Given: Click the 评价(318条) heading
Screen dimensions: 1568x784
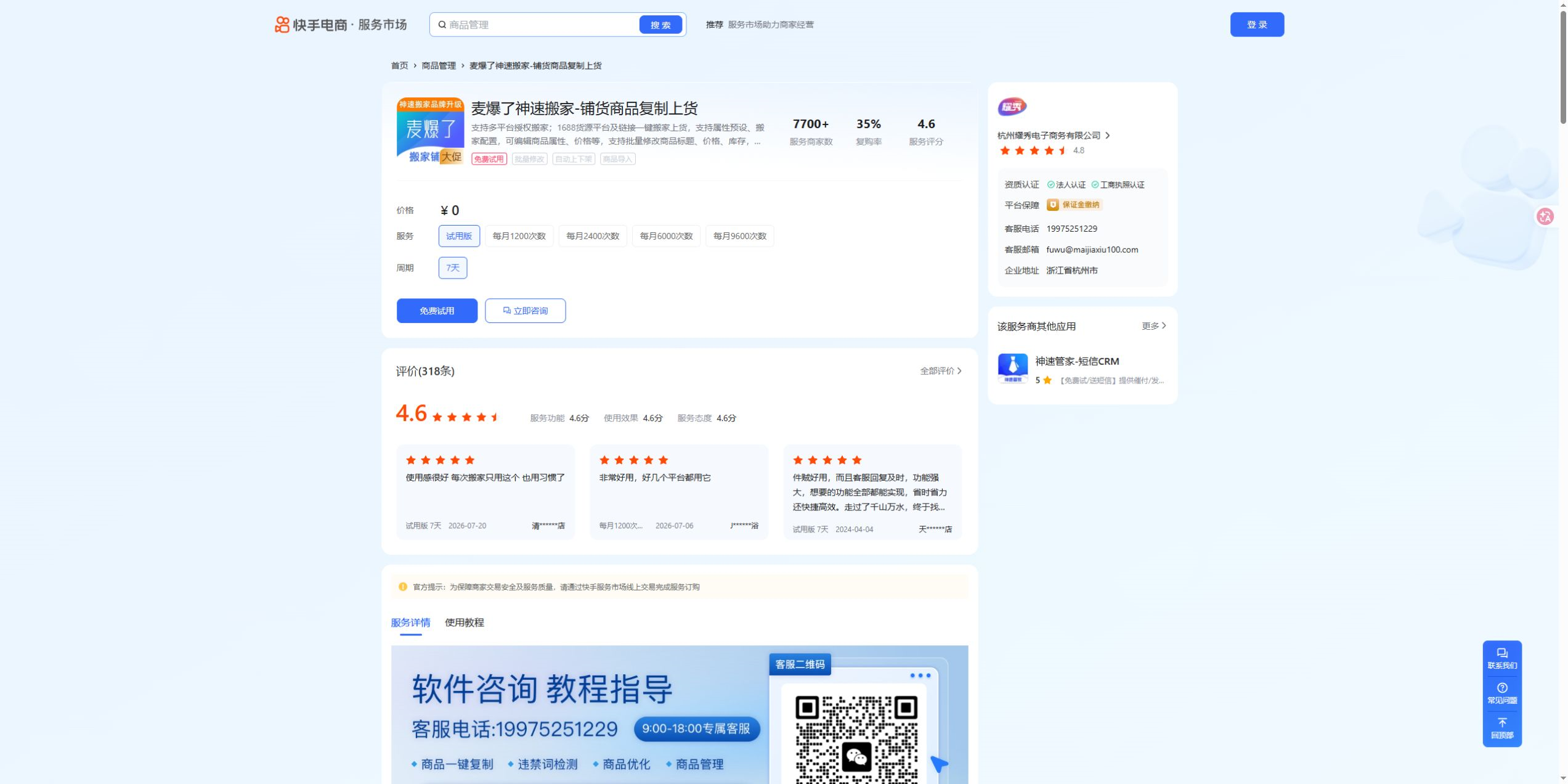Looking at the screenshot, I should 424,371.
